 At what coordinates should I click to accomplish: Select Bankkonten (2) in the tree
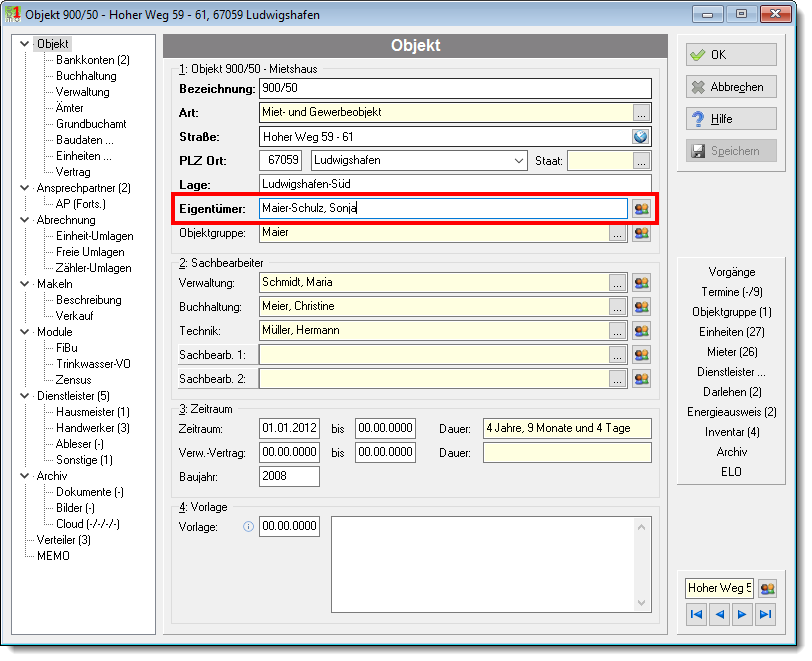pyautogui.click(x=93, y=60)
